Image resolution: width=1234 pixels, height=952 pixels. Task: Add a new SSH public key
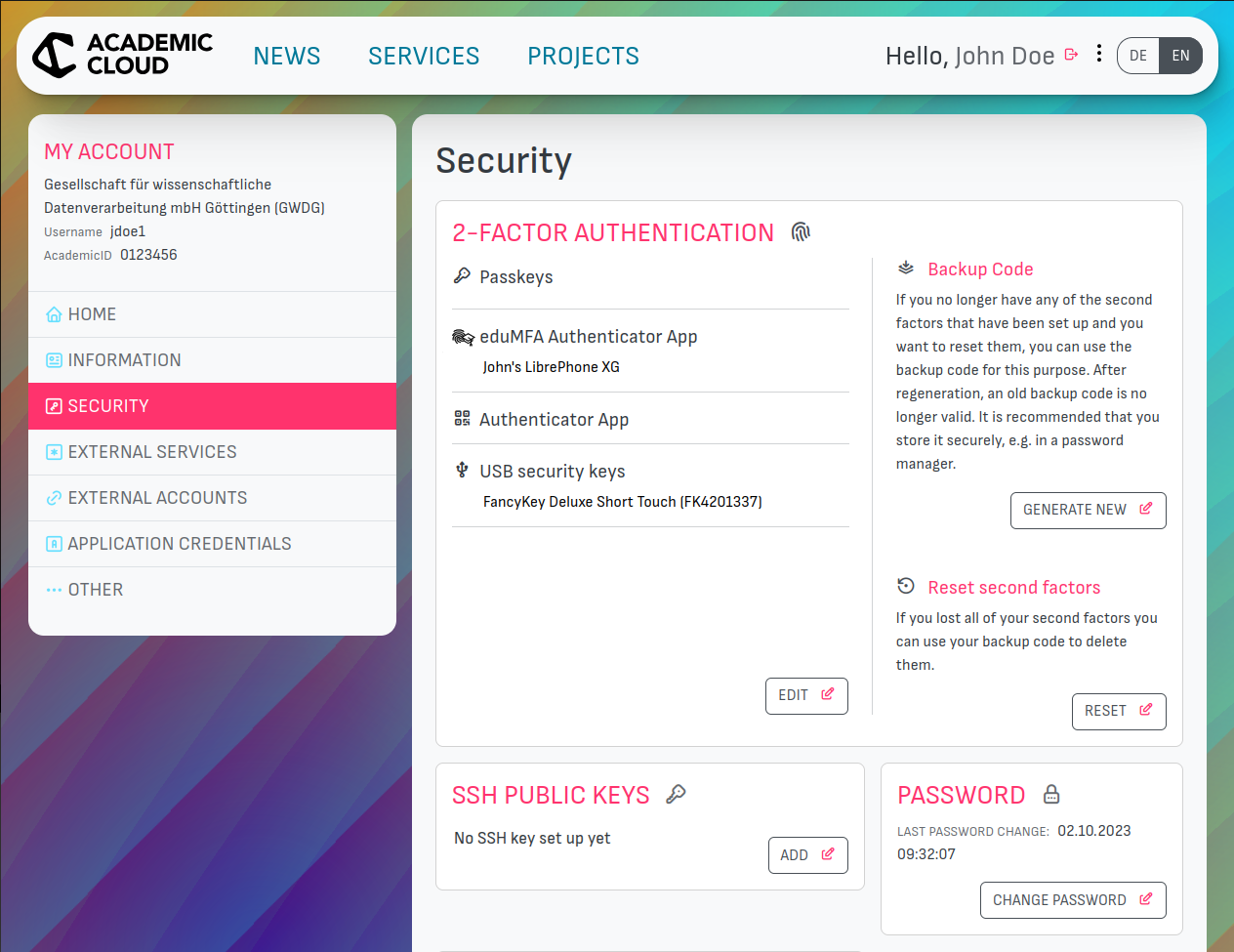click(807, 854)
